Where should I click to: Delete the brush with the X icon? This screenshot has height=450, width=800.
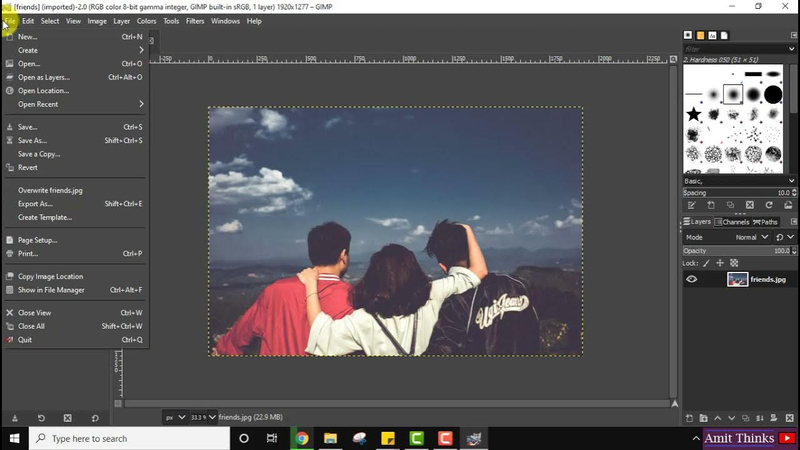coord(749,205)
